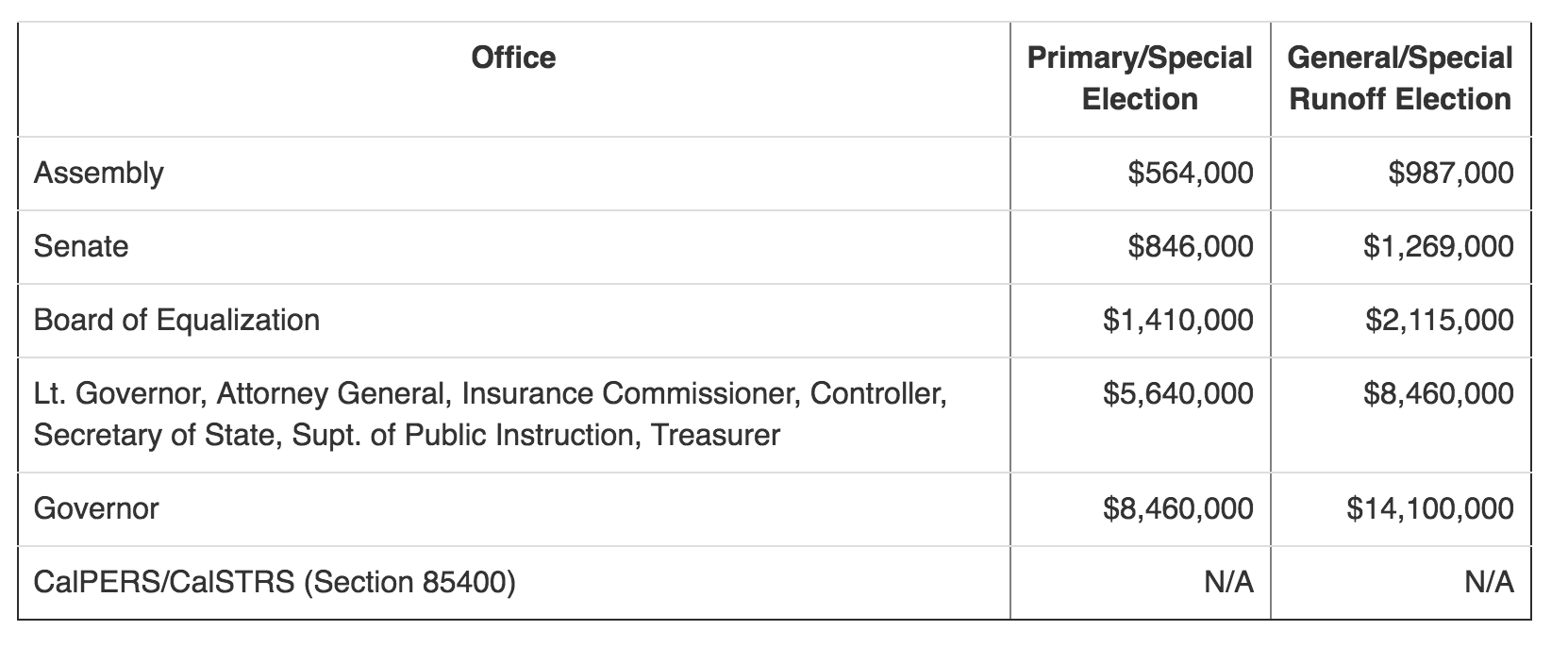This screenshot has height=647, width=1568.
Task: Click the $1,269,000 Senate general amount
Action: tap(1438, 246)
